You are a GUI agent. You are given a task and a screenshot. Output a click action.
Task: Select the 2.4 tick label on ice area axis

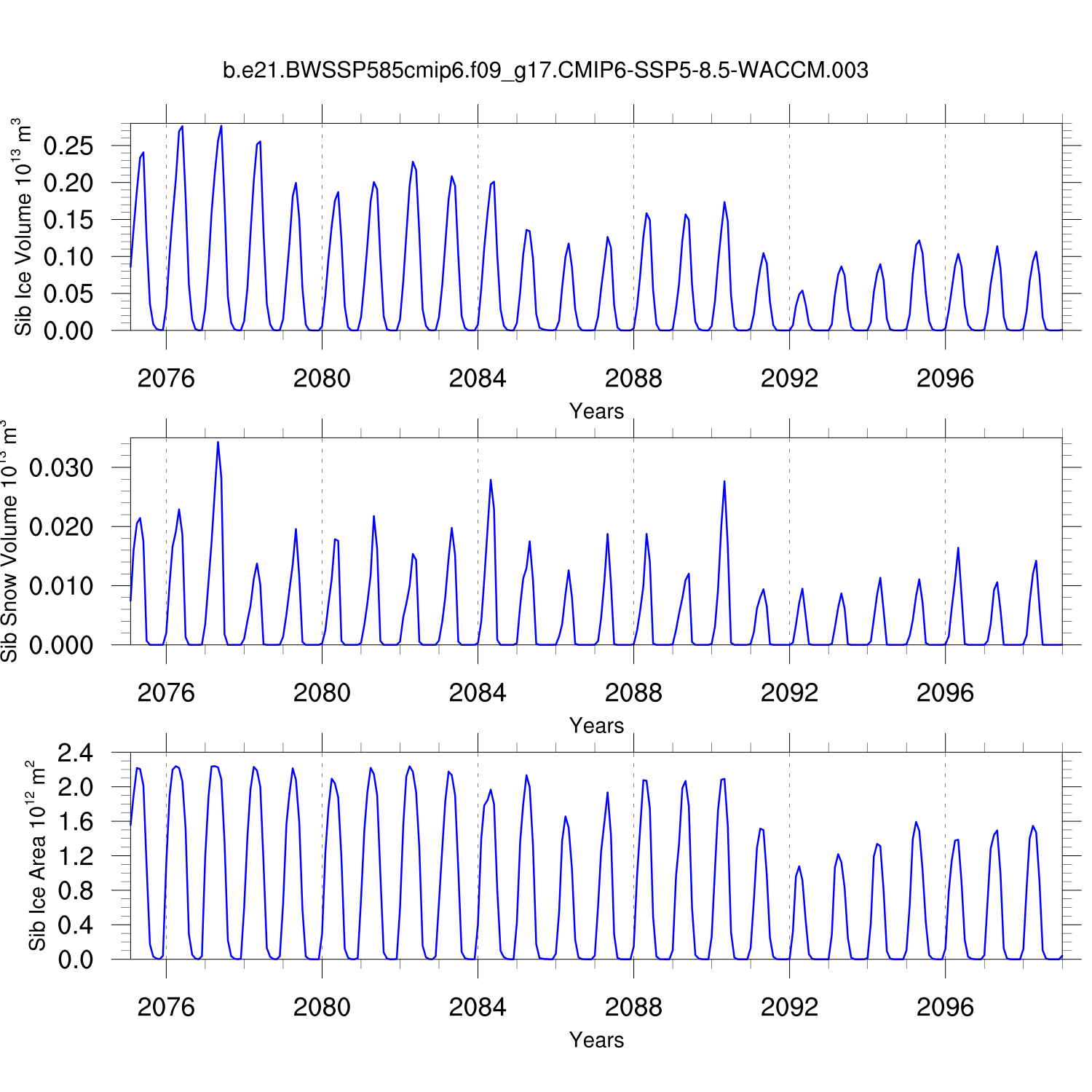point(76,753)
